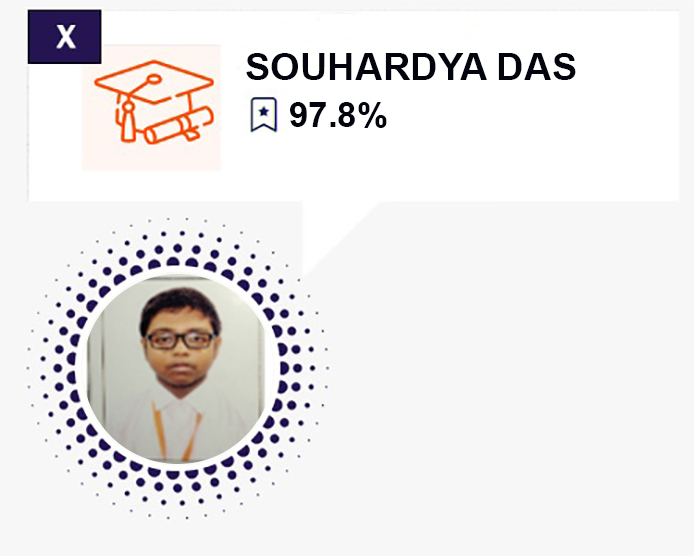This screenshot has width=694, height=556.
Task: Click the gray background outside the card
Action: (500, 400)
